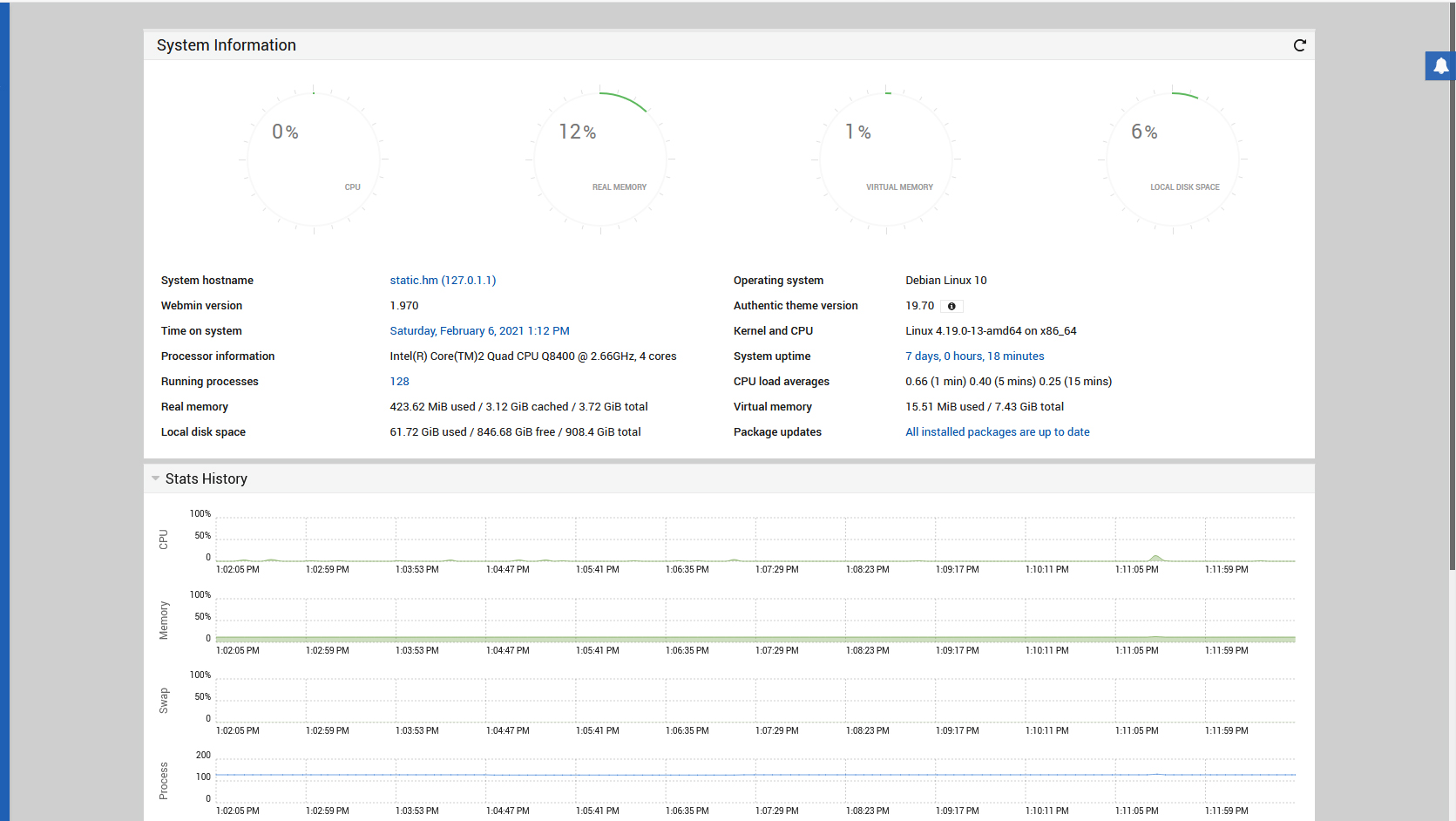1456x821 pixels.
Task: Click the Operating system label
Action: click(778, 281)
